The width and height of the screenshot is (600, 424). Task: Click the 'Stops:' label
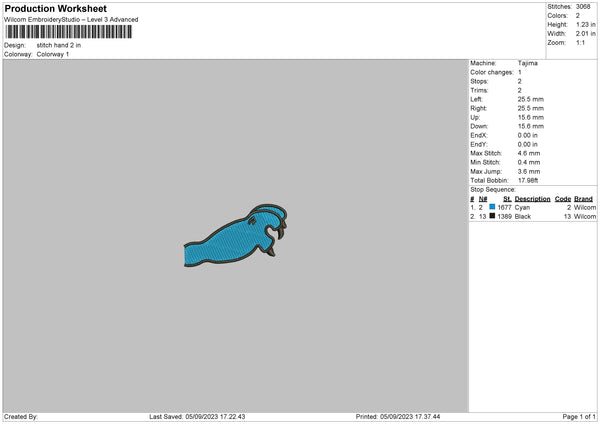(479, 82)
